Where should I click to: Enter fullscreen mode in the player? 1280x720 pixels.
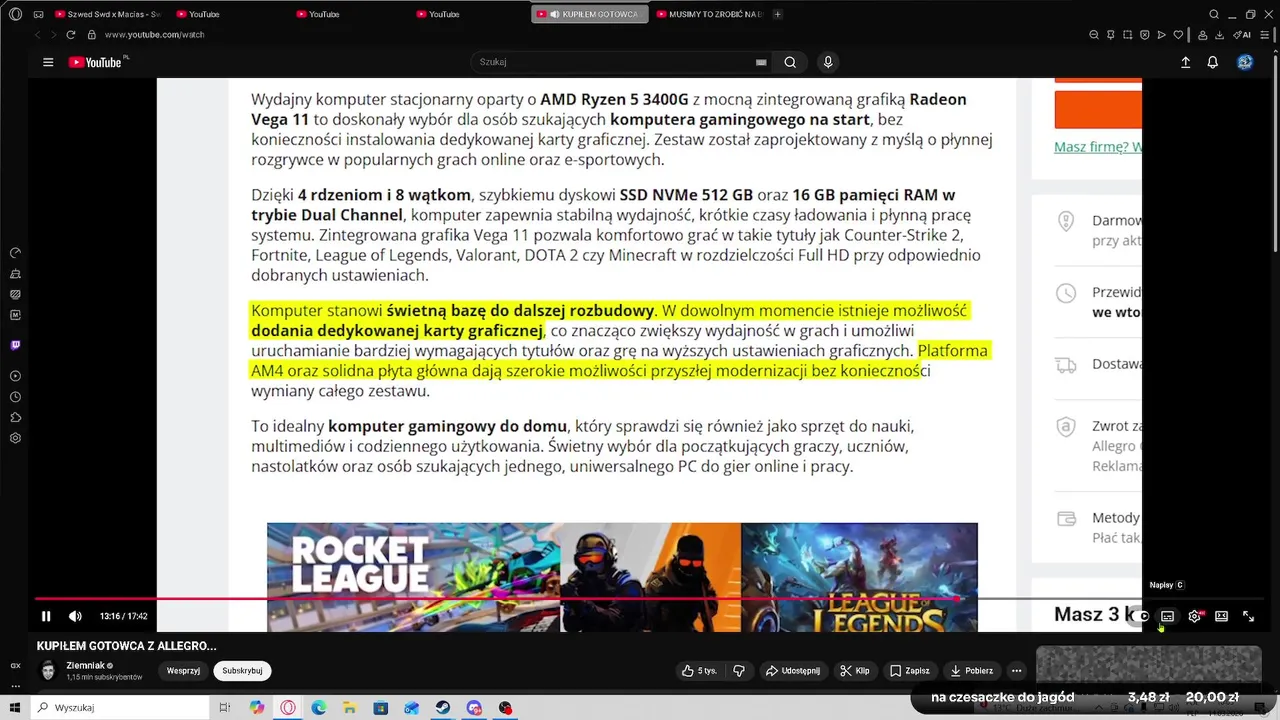[x=1248, y=616]
